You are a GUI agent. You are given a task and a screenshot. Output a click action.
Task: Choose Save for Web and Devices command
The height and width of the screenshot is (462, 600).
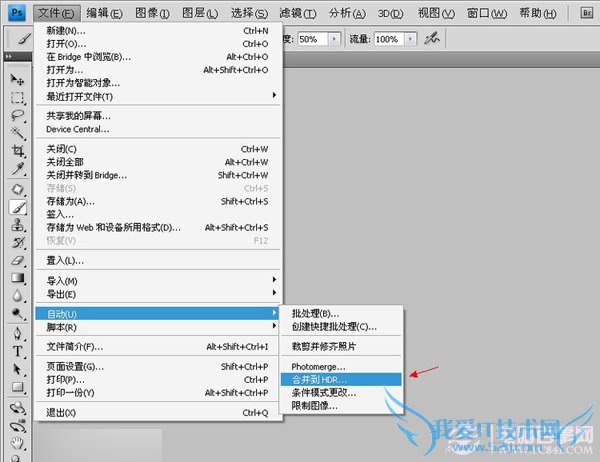click(158, 227)
